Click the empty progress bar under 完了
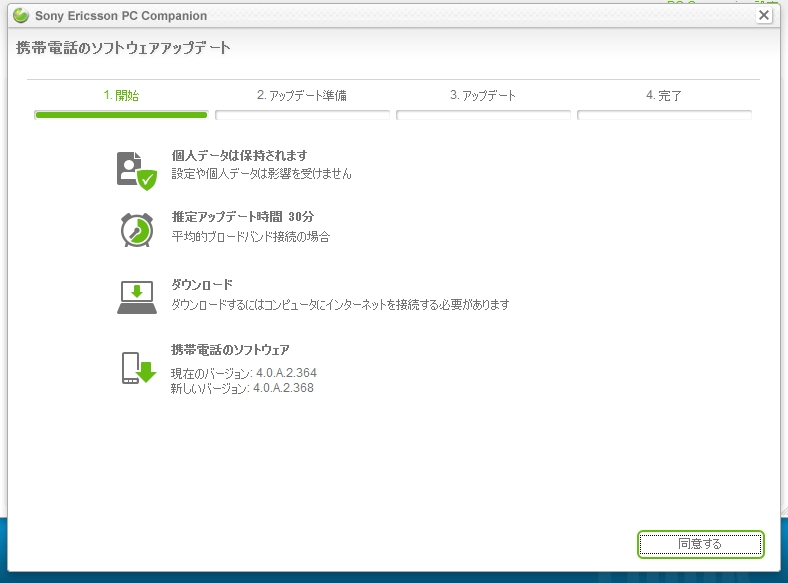The height and width of the screenshot is (583, 788). 664,115
